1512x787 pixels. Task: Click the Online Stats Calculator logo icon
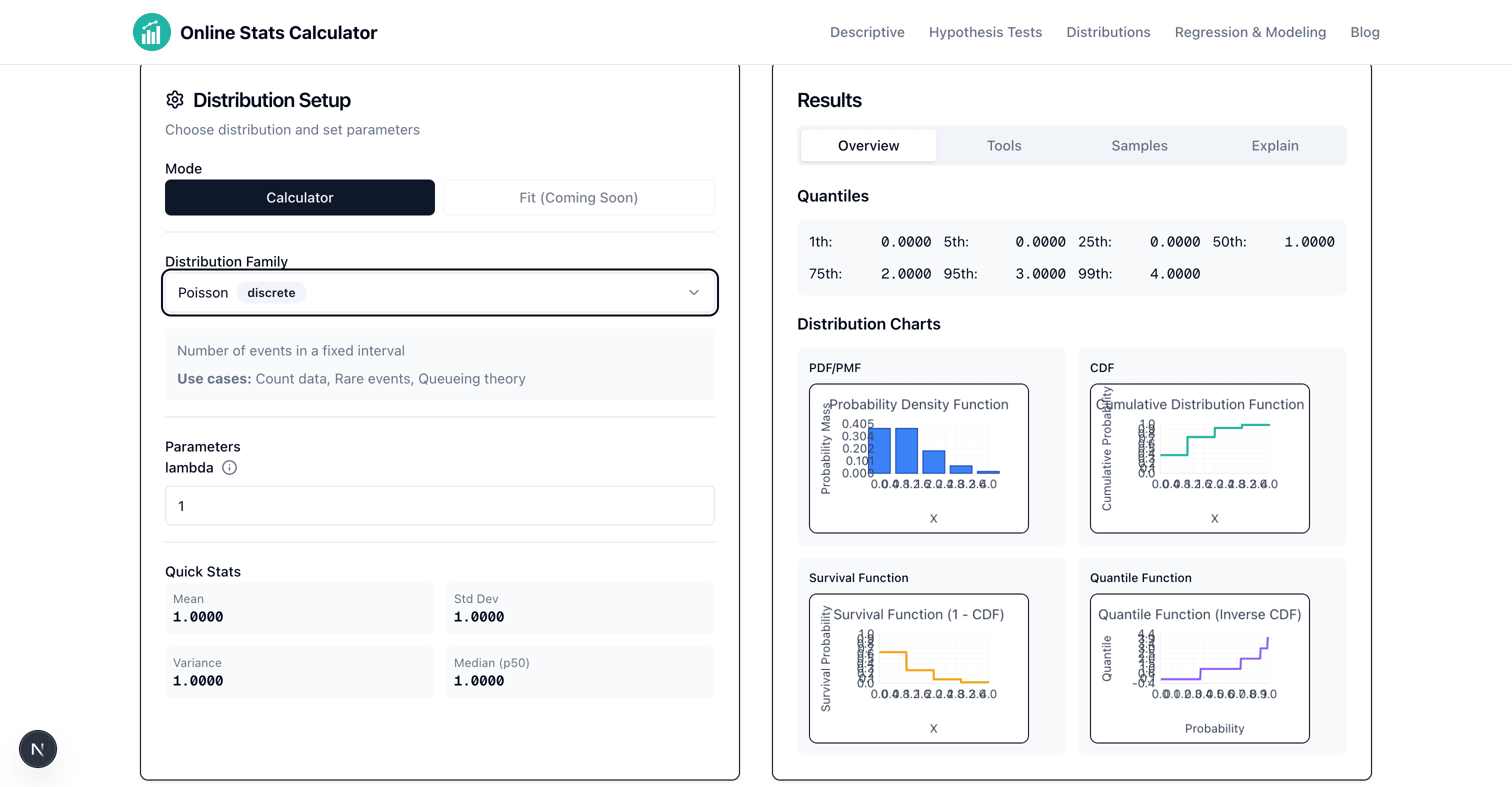click(x=151, y=32)
